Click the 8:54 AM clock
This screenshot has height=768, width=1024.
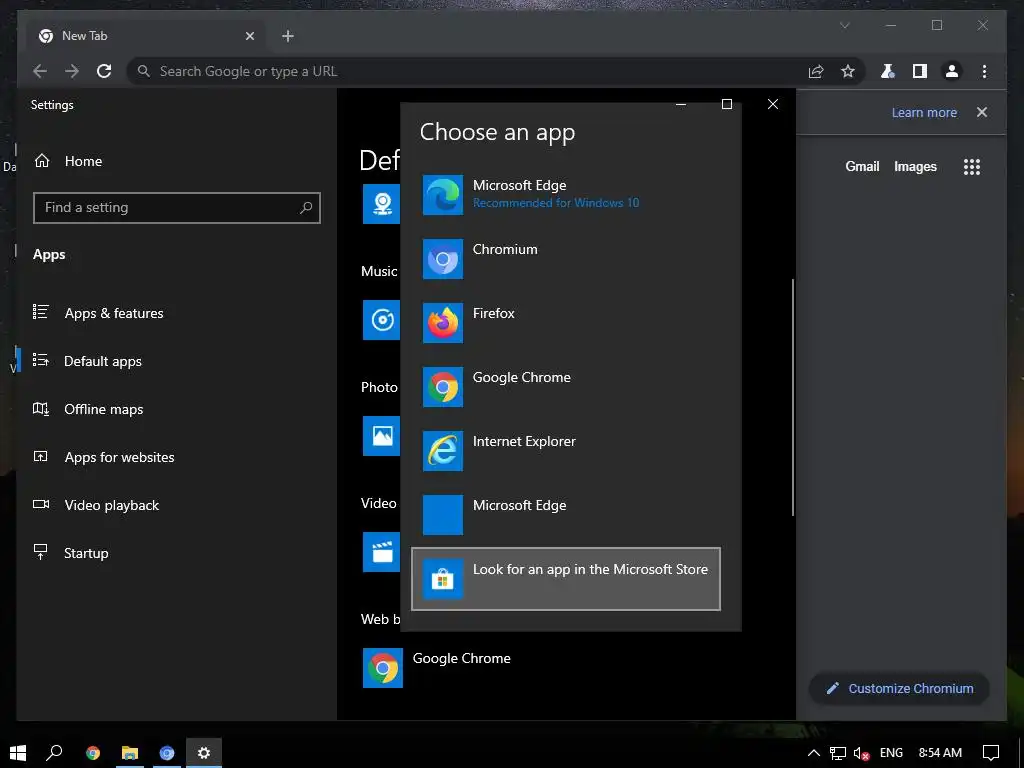click(x=940, y=752)
